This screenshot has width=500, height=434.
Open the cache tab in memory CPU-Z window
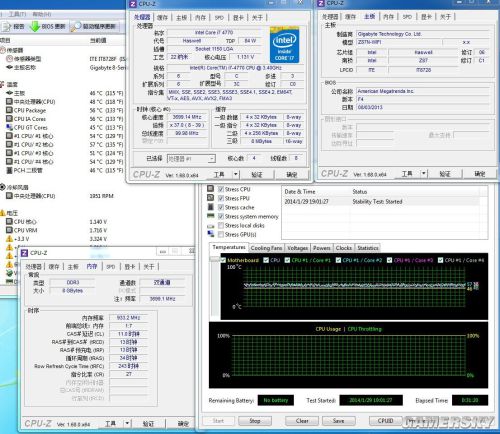[53, 266]
